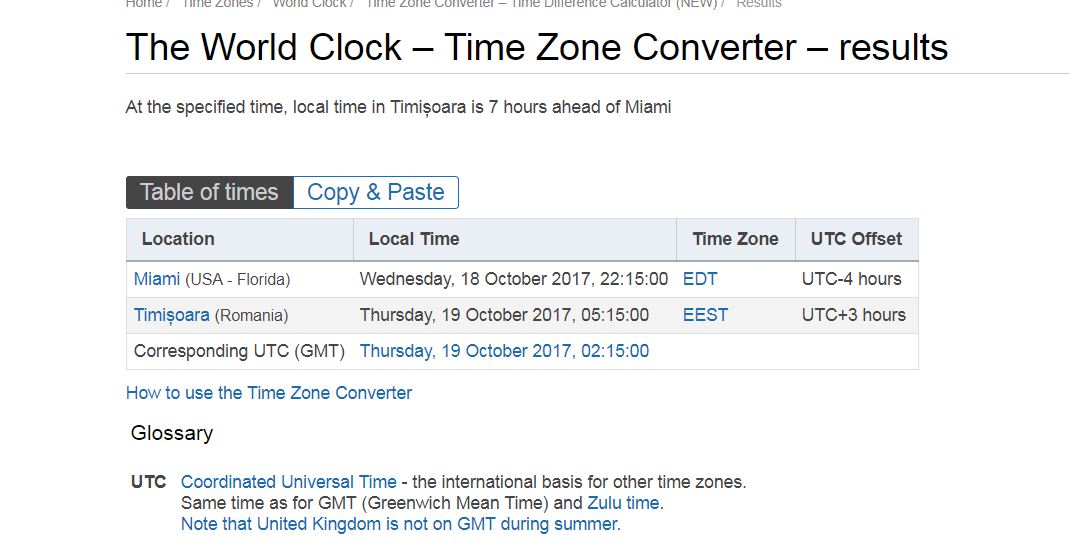Select the Local Time column header
Image resolution: width=1070 pixels, height=554 pixels.
pos(414,239)
